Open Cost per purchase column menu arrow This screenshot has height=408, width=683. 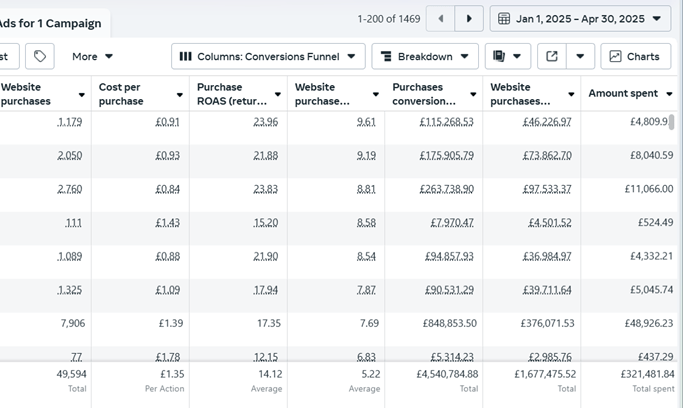click(180, 95)
